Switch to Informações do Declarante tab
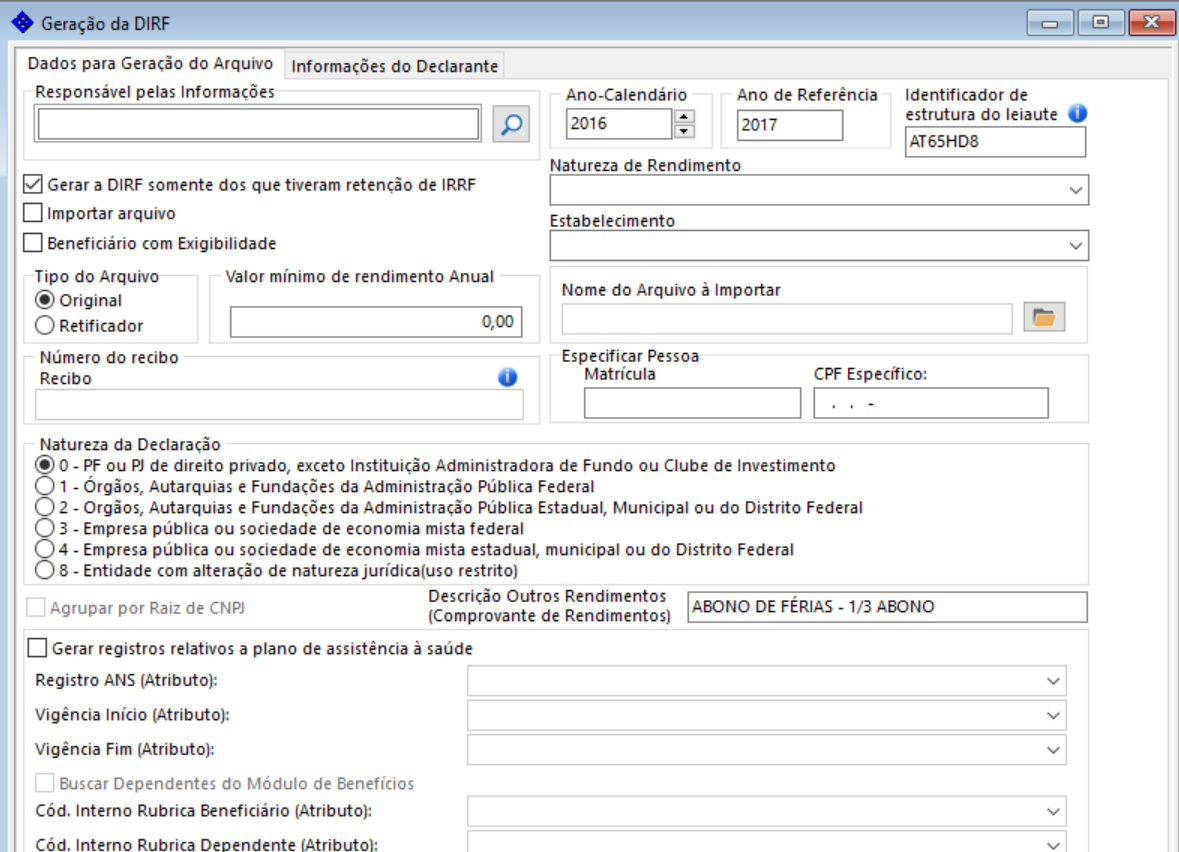Viewport: 1179px width, 852px height. pos(395,66)
